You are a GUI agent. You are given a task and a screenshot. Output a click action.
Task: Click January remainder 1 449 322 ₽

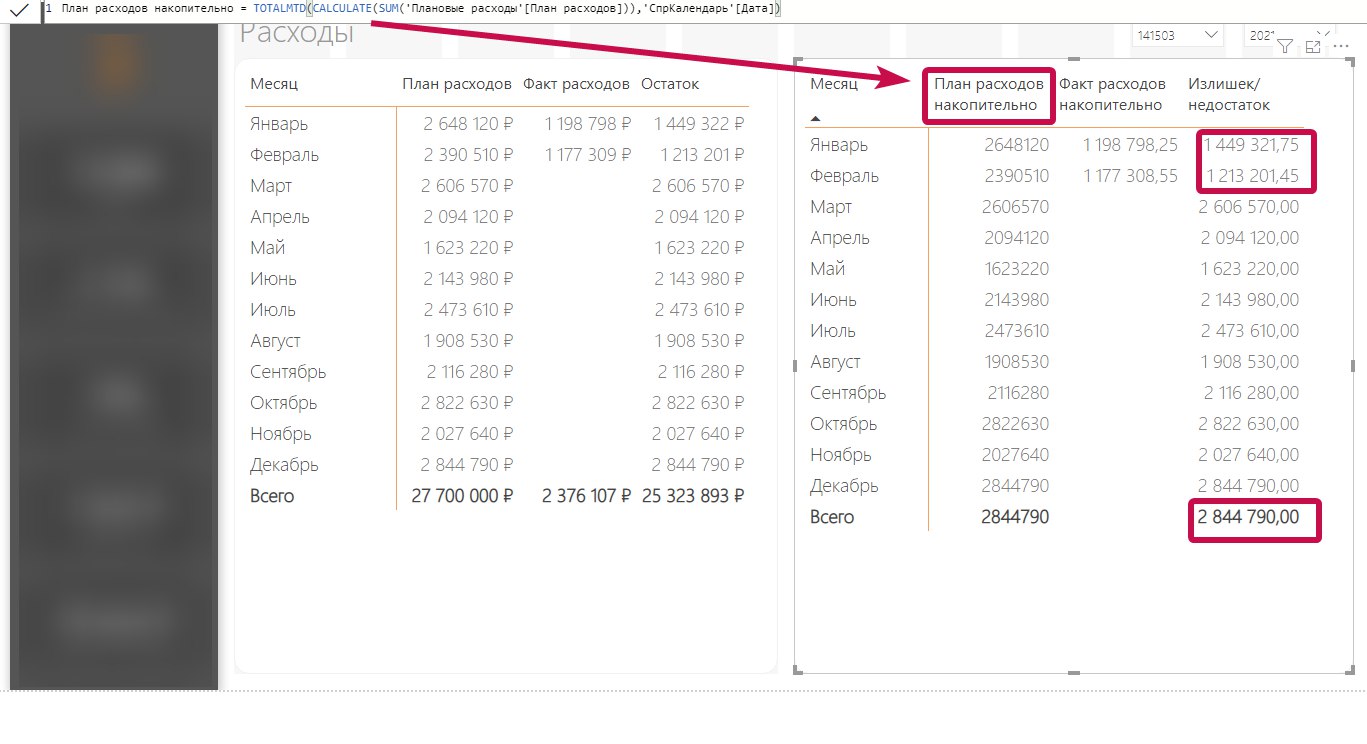699,124
